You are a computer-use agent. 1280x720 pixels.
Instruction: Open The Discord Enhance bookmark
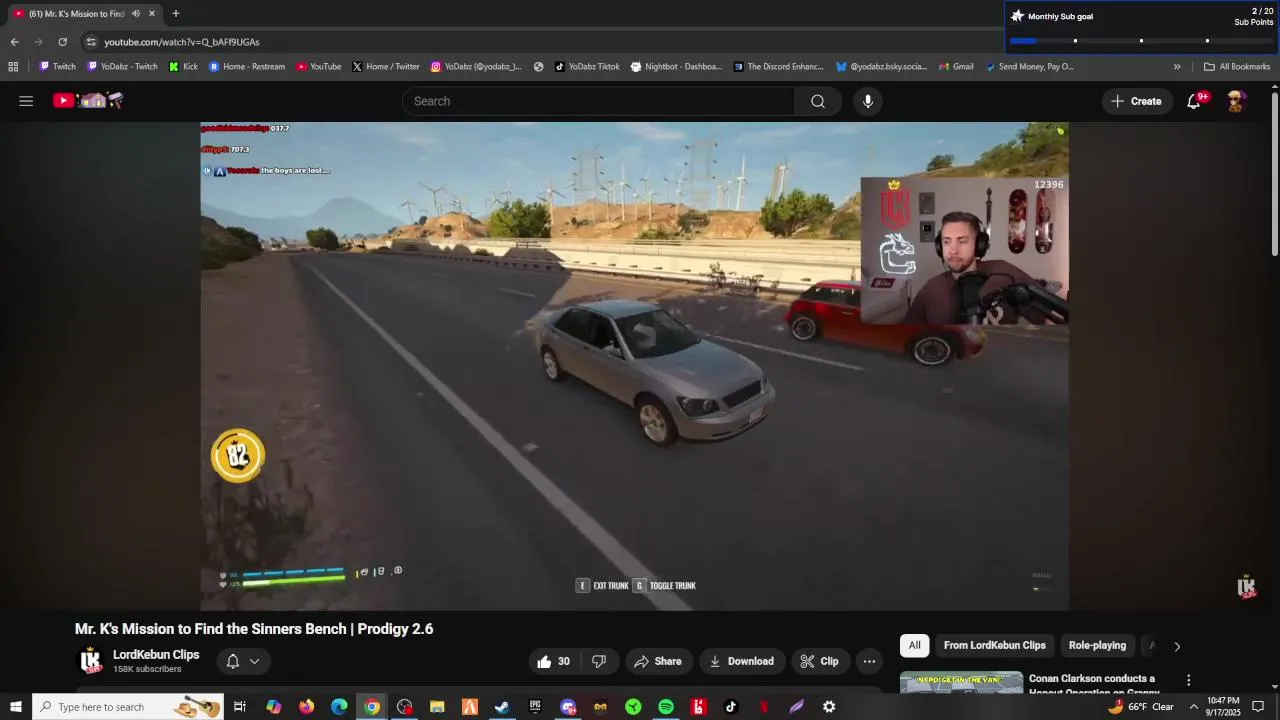click(778, 67)
